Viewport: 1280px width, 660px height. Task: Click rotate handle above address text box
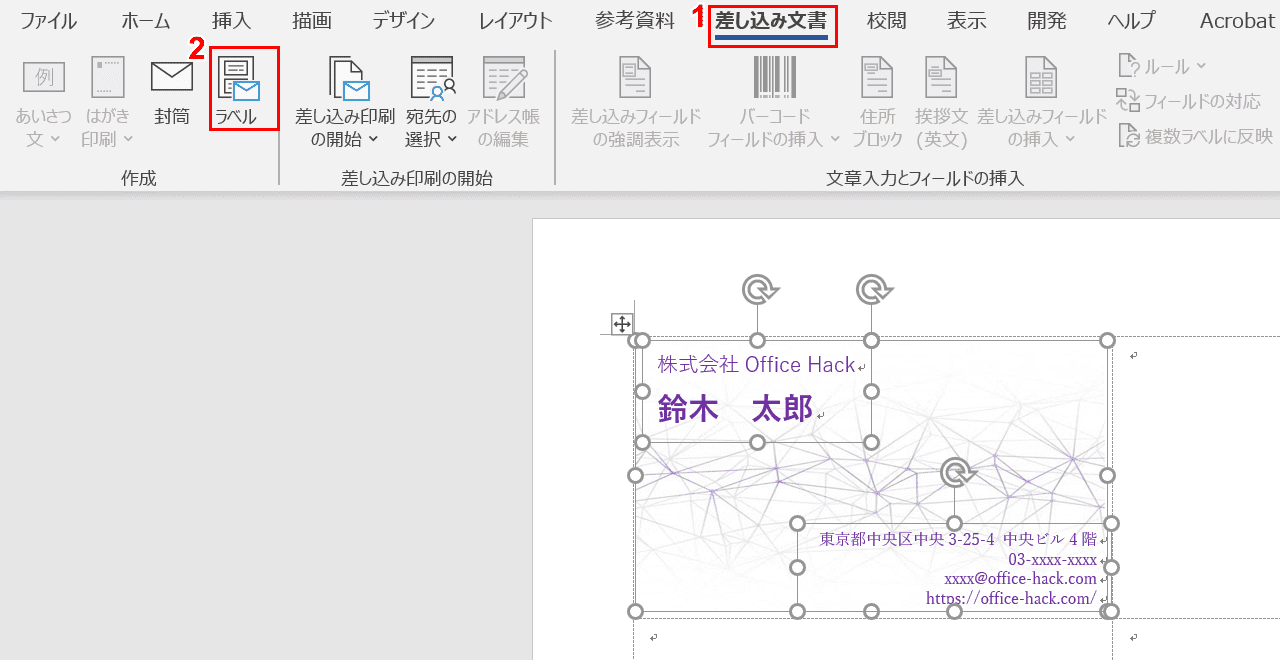[x=957, y=472]
